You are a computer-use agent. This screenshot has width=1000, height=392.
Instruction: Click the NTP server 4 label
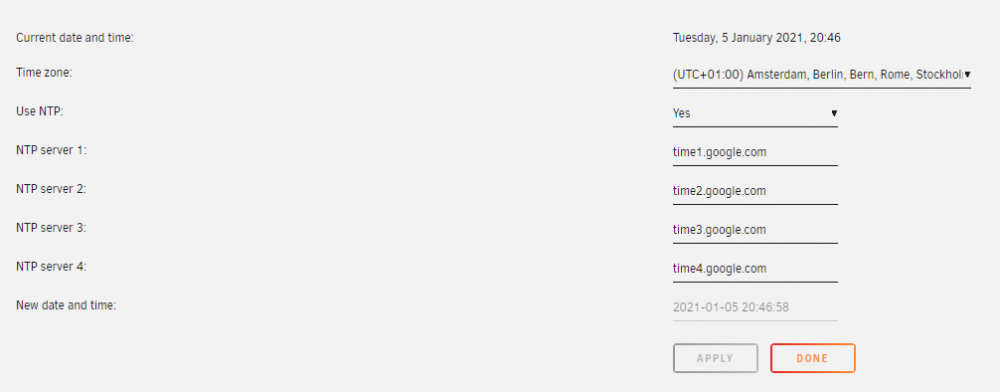(x=51, y=266)
